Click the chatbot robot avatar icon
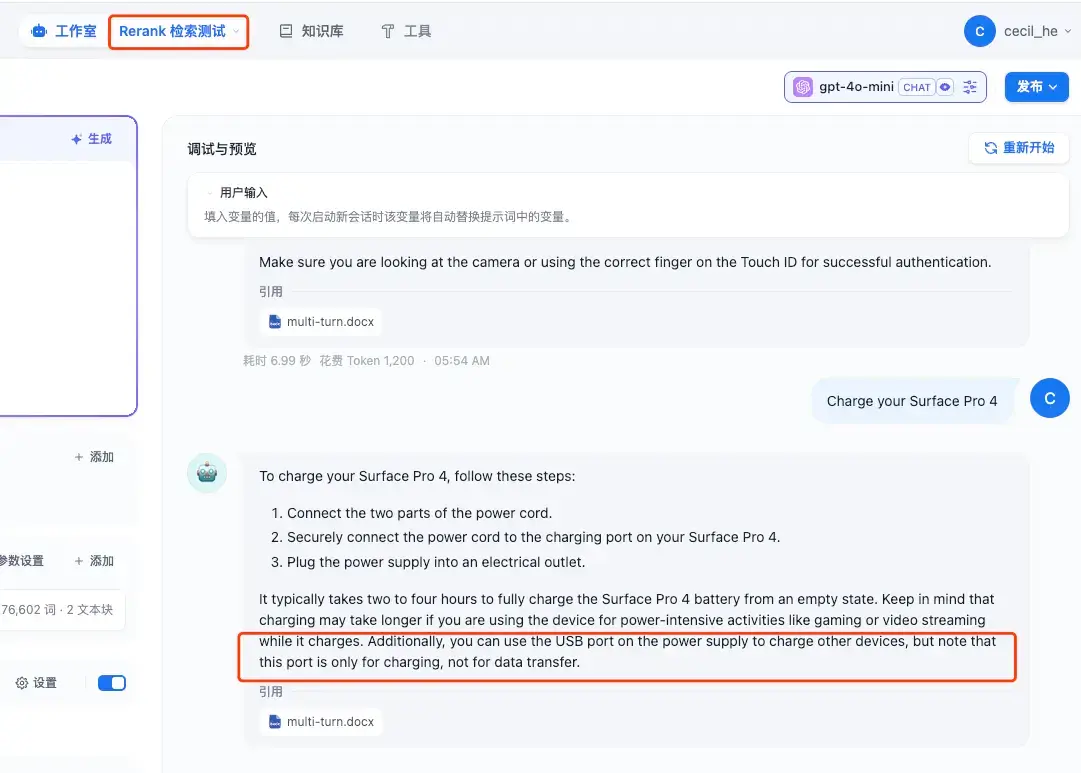 [x=207, y=473]
